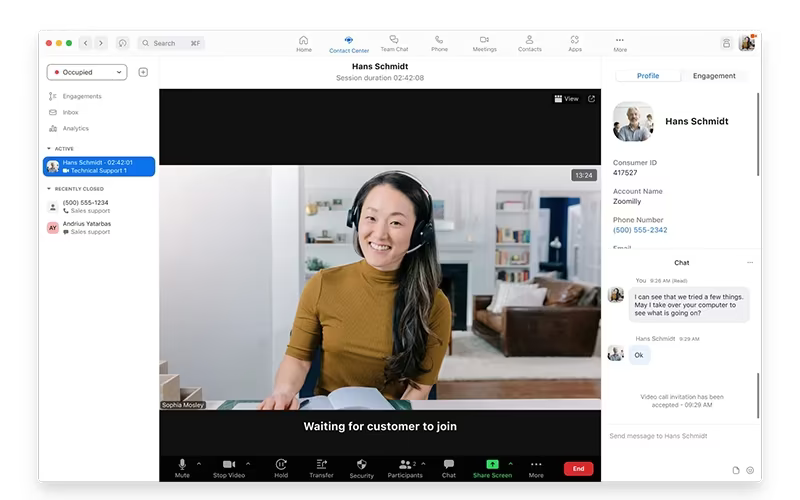Click the forward navigation arrow
Image resolution: width=800 pixels, height=500 pixels.
101,43
